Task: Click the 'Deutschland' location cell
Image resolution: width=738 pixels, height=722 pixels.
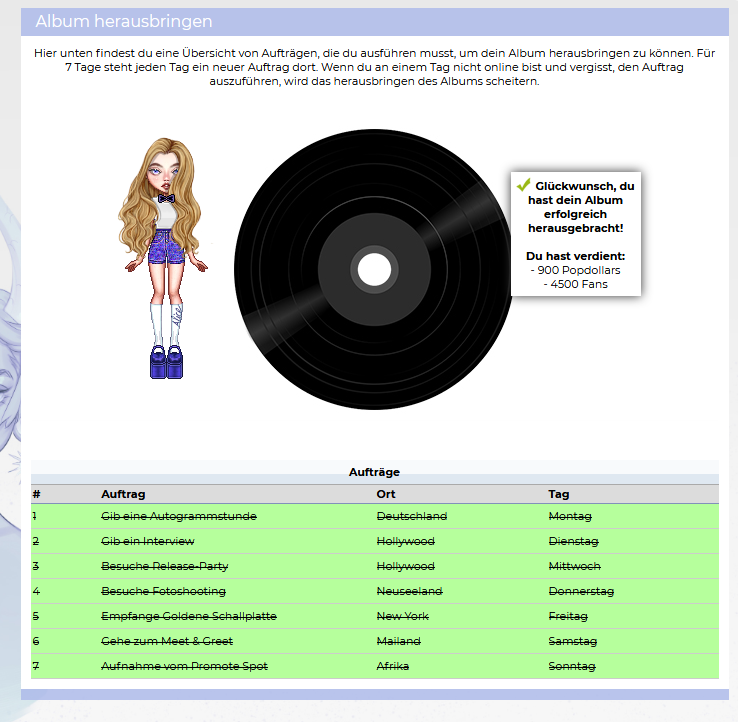Action: pos(412,516)
